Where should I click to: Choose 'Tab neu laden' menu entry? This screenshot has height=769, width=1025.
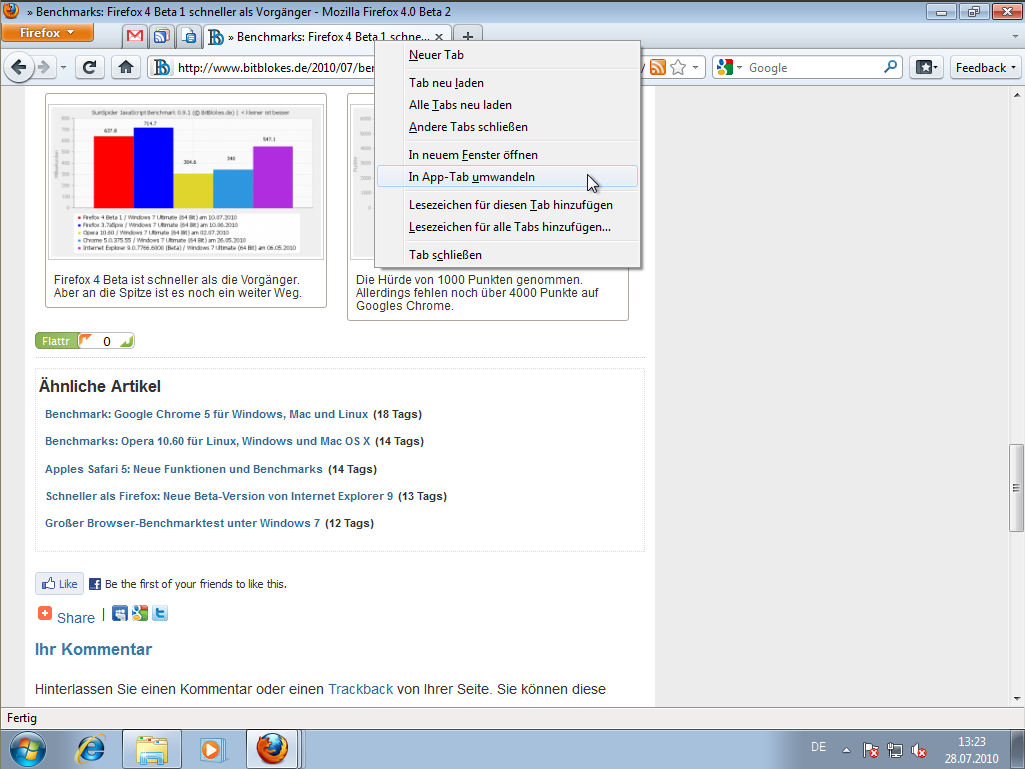507,83
